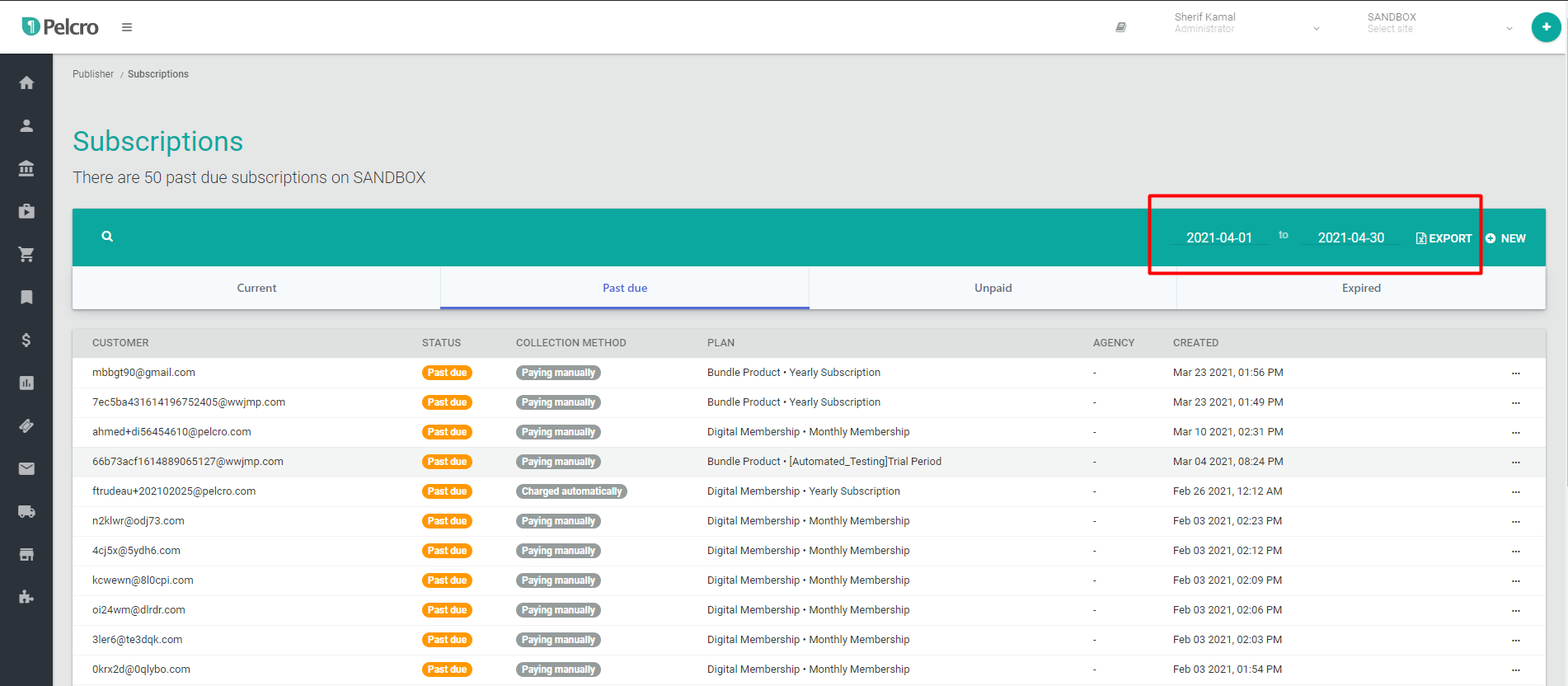This screenshot has height=686, width=1568.
Task: Open row actions for 3ler6@te3dqk.com
Action: click(x=1515, y=641)
